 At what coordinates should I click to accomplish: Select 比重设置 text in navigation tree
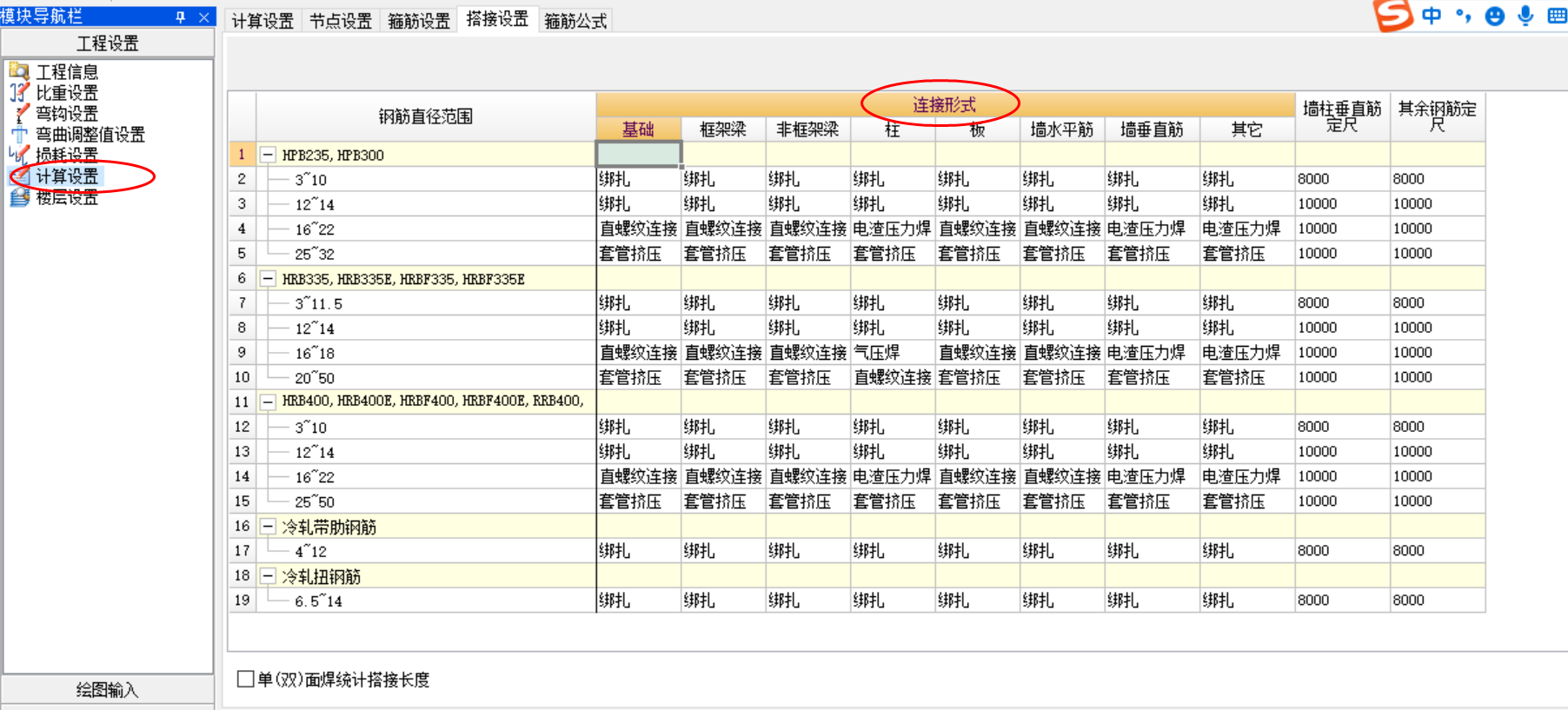67,92
